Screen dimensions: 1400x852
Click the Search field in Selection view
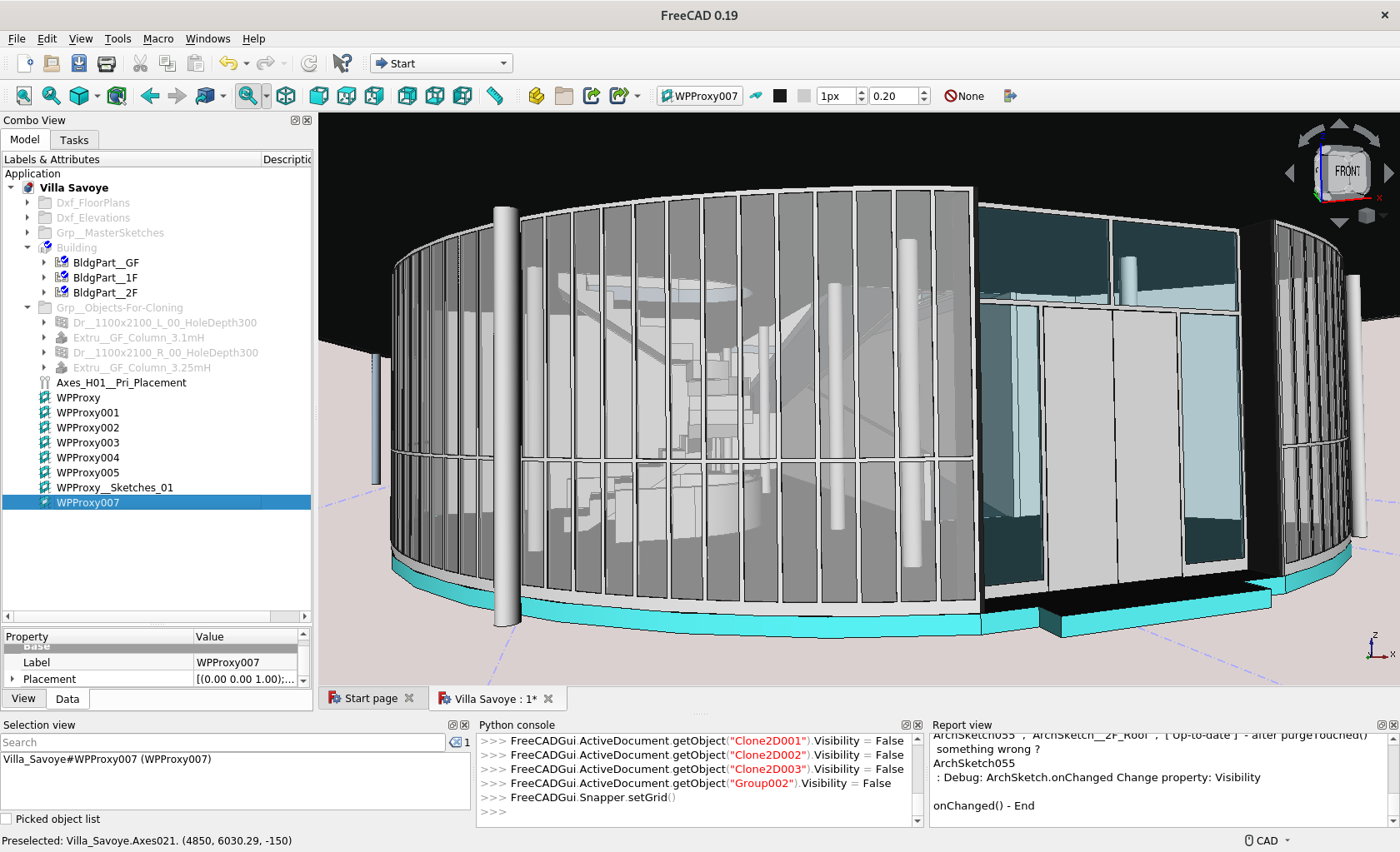222,743
